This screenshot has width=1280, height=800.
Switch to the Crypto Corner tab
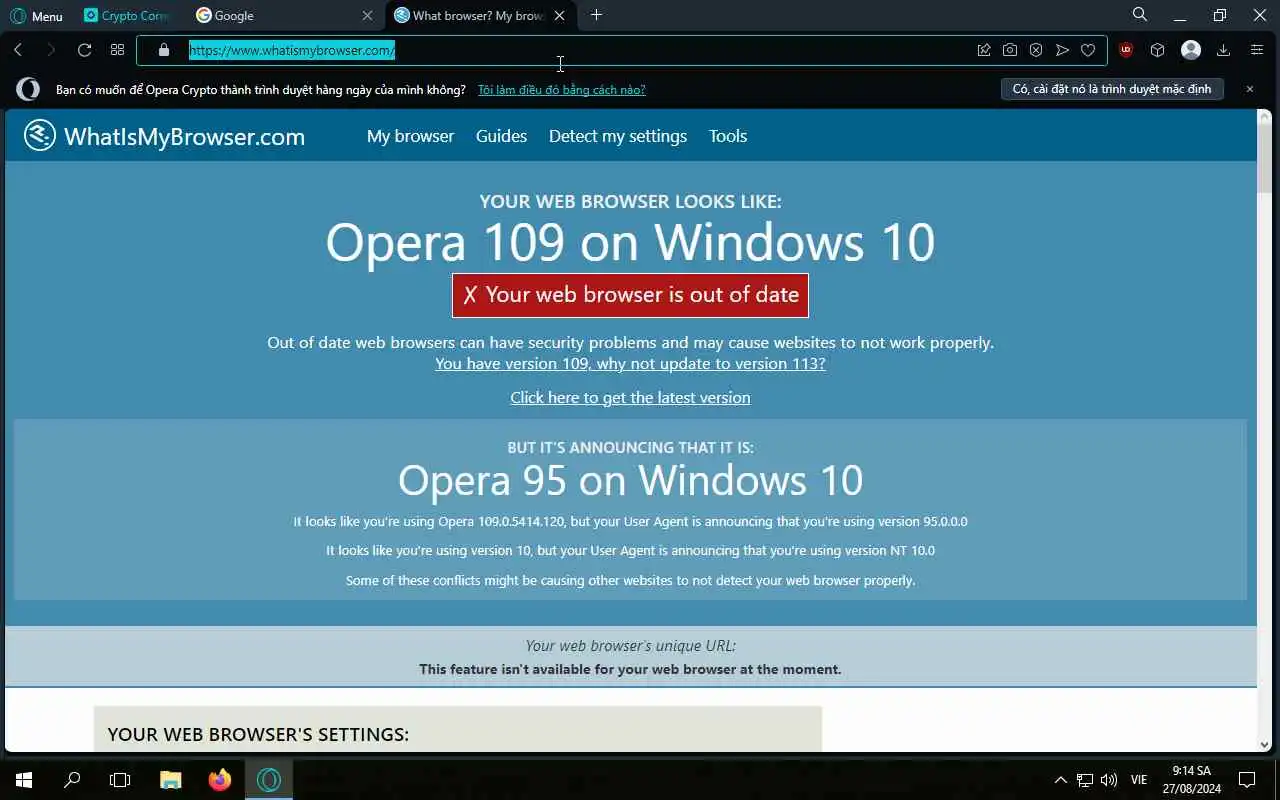(127, 16)
